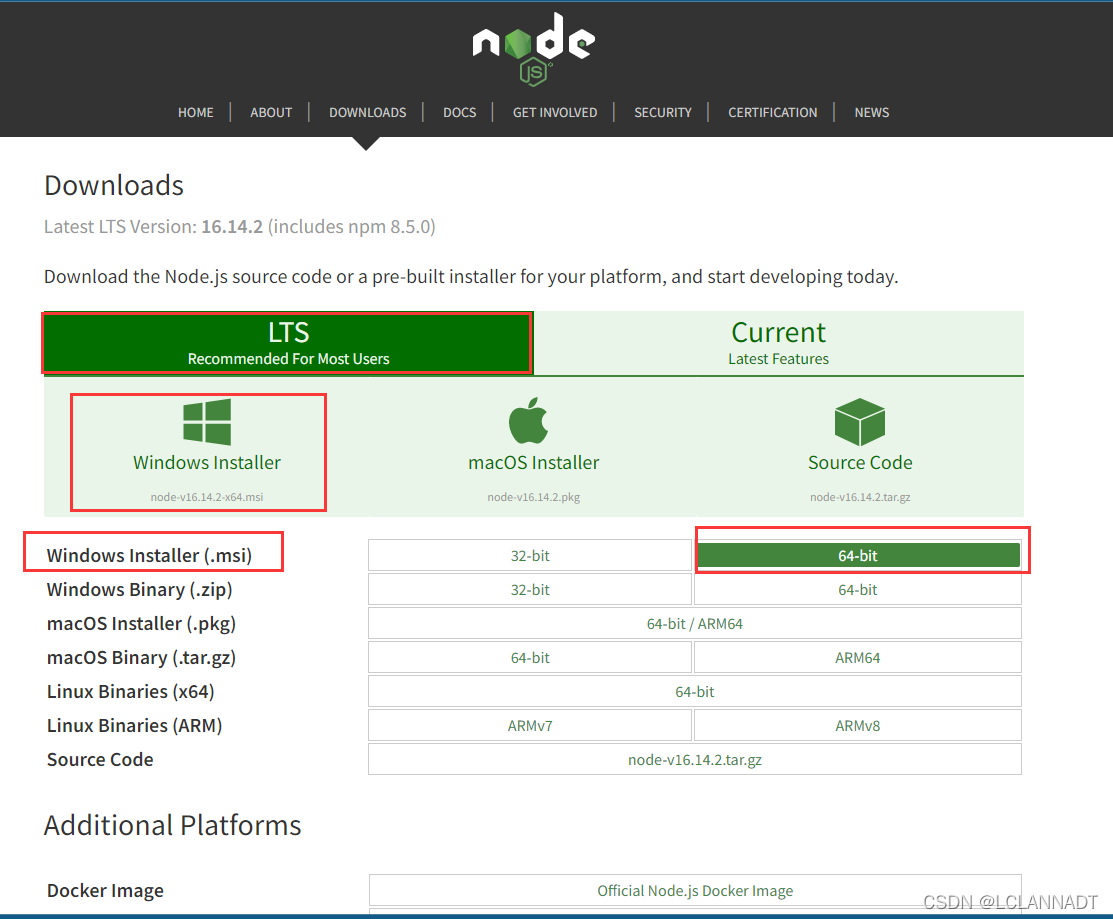Download Windows Binary (.zip) 32-bit
This screenshot has width=1113, height=919.
pyautogui.click(x=530, y=590)
